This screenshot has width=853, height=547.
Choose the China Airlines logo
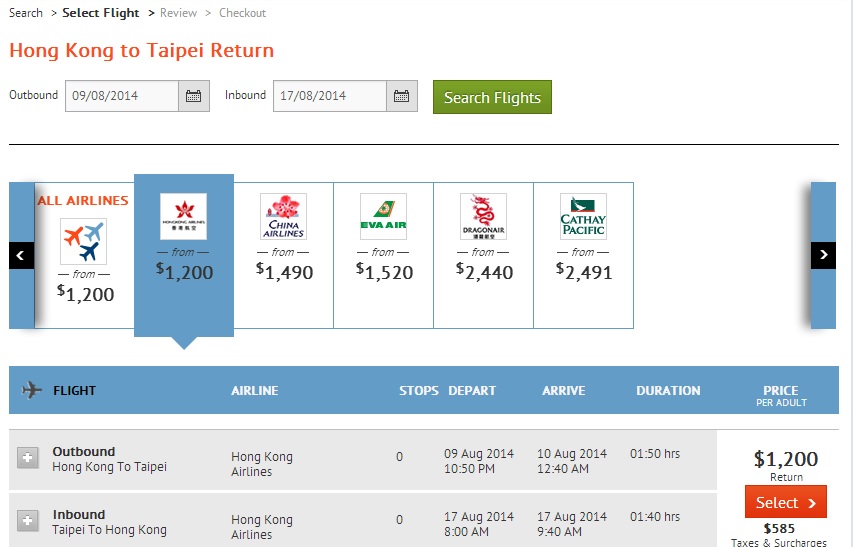283,216
